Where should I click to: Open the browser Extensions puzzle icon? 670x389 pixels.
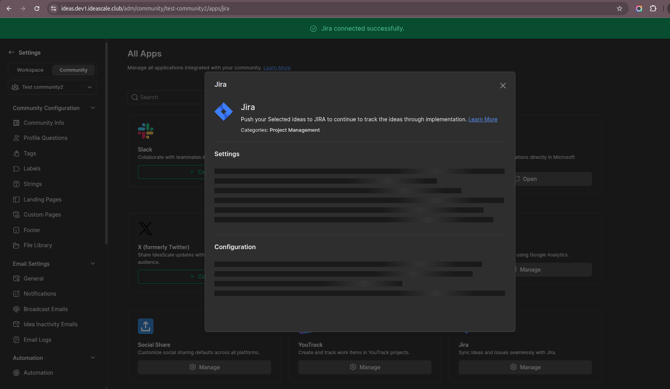(653, 9)
